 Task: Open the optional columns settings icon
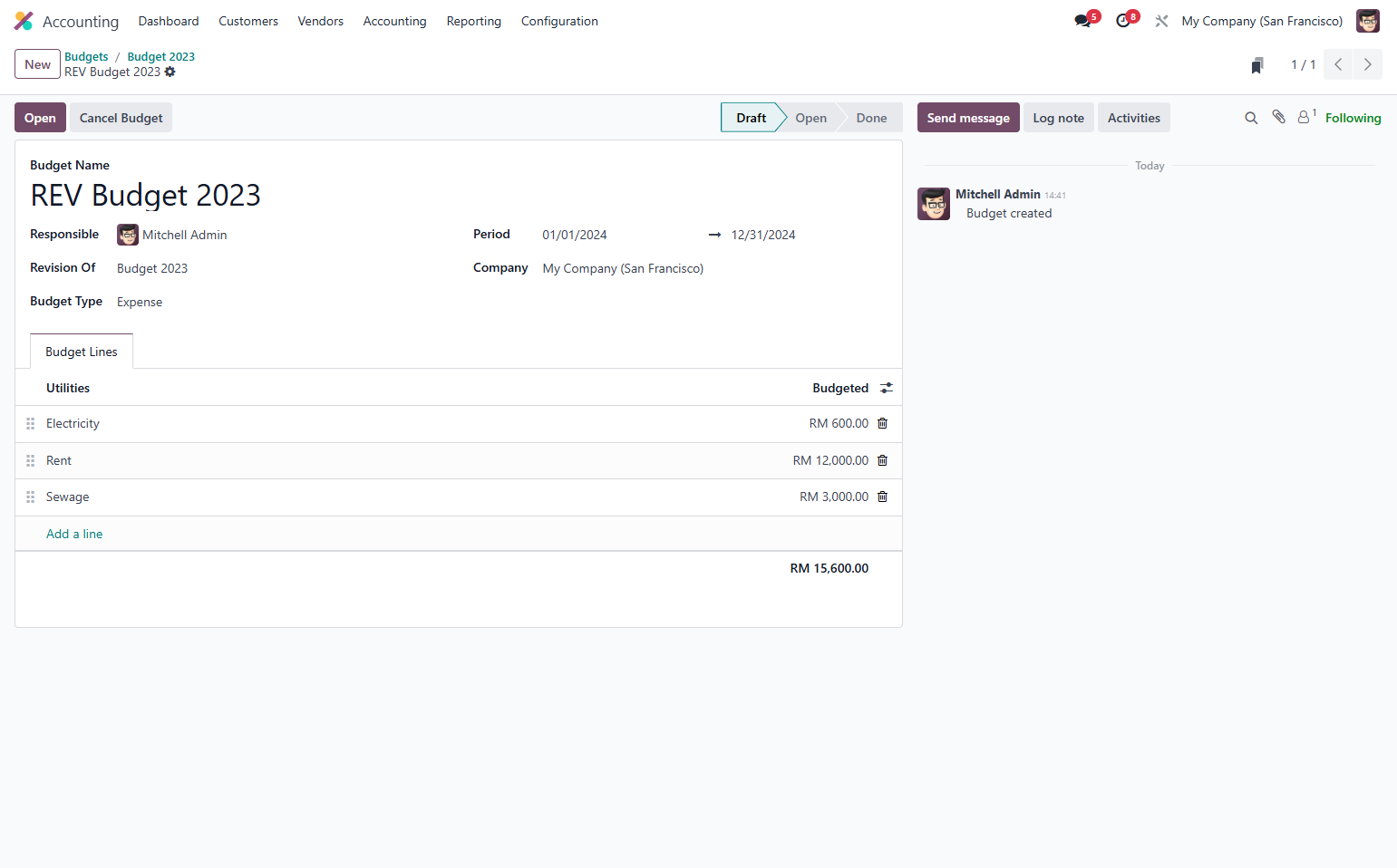887,388
